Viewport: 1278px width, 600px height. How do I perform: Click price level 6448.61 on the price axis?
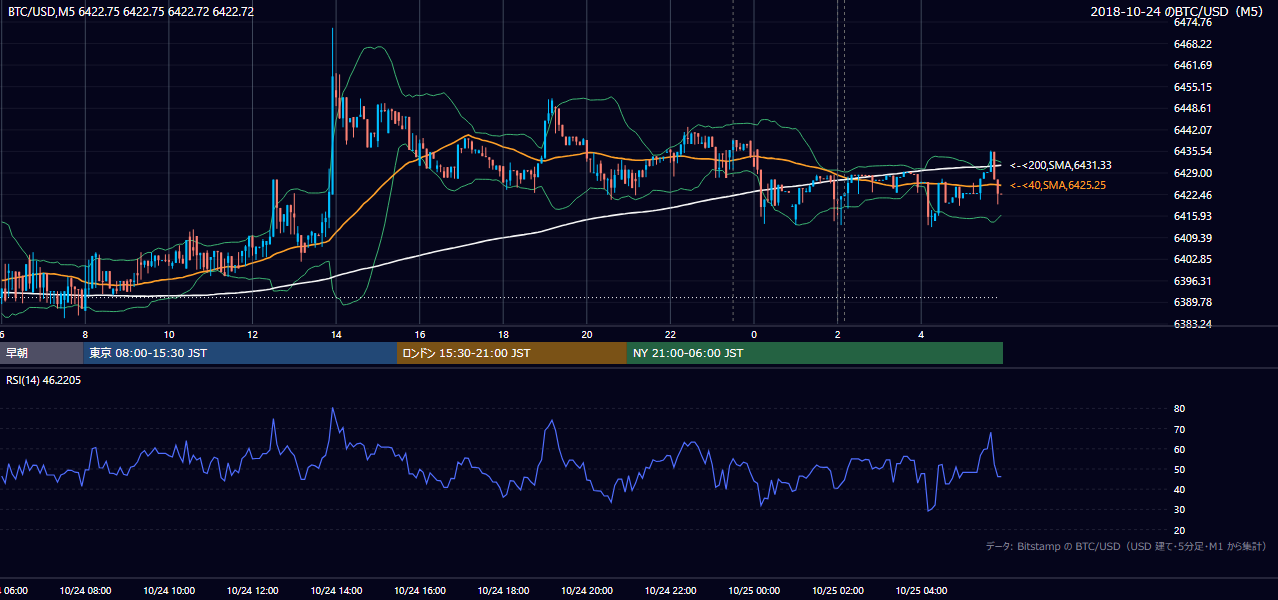tap(1192, 108)
